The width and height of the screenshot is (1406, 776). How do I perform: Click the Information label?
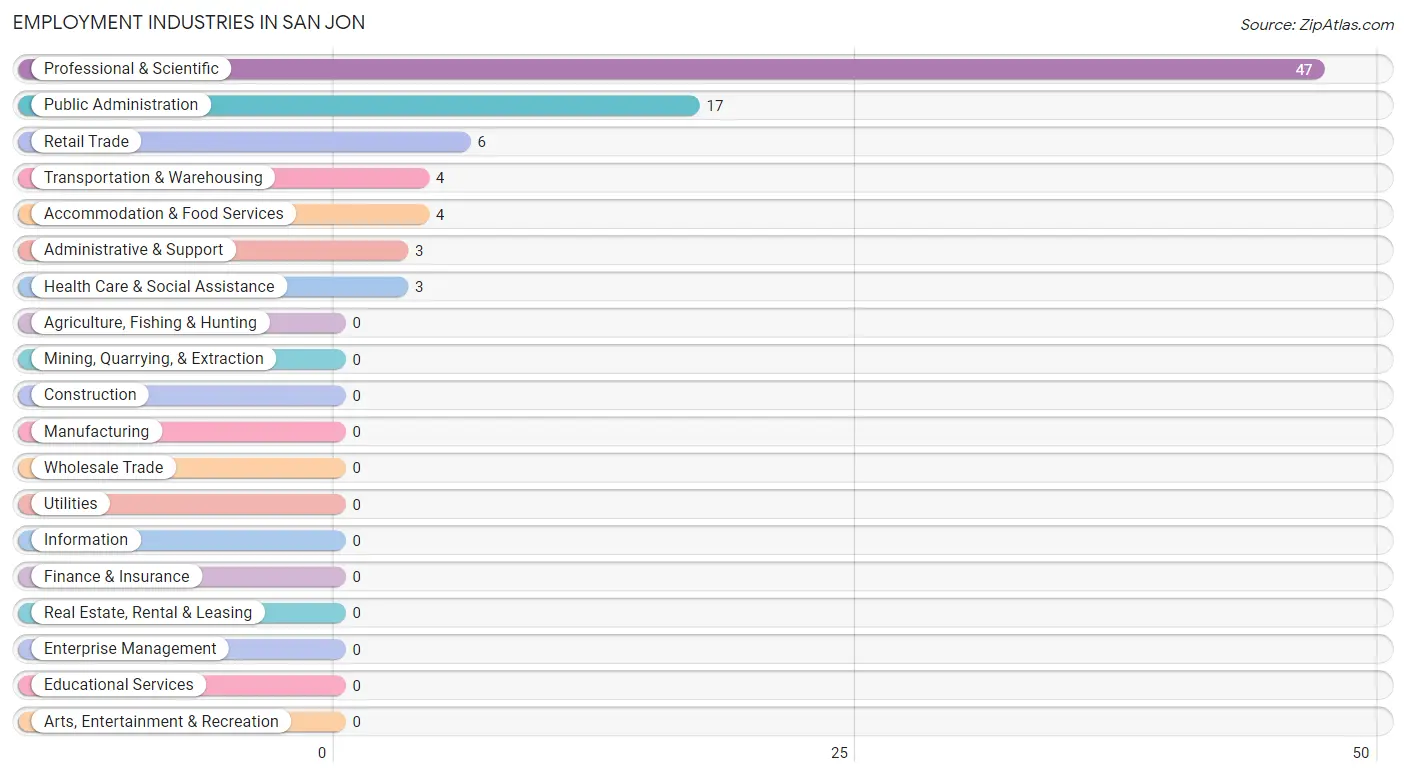(x=86, y=540)
